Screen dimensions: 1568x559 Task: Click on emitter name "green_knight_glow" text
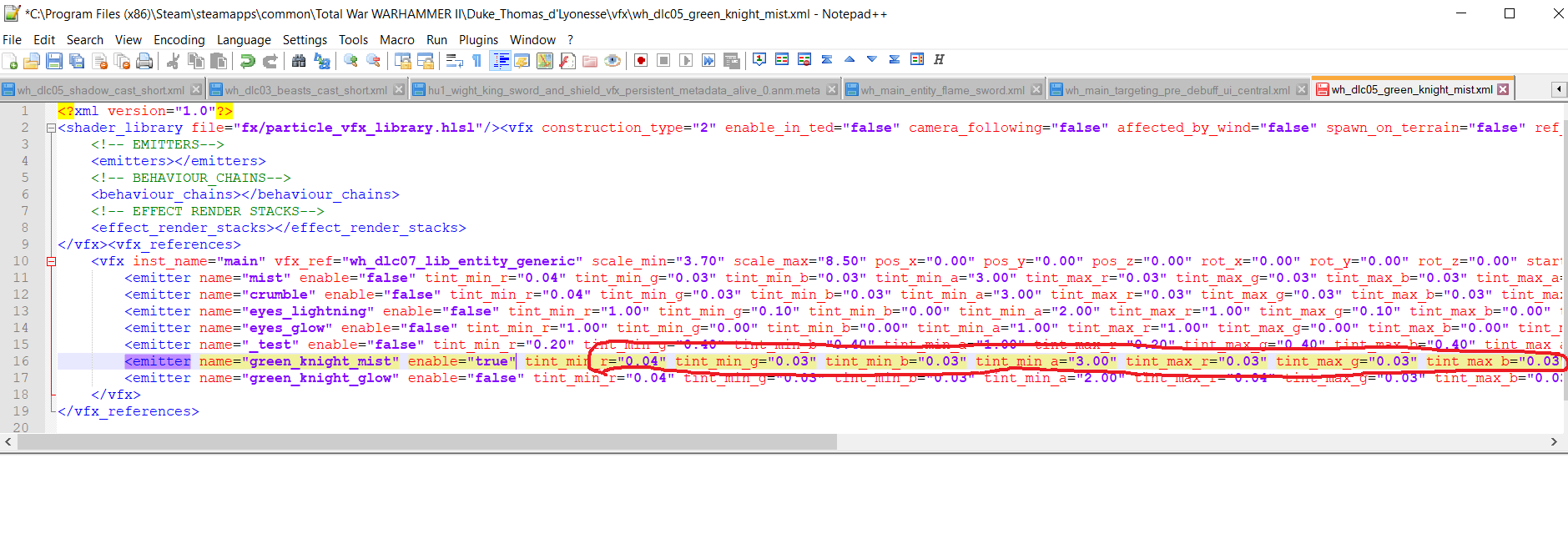[320, 378]
